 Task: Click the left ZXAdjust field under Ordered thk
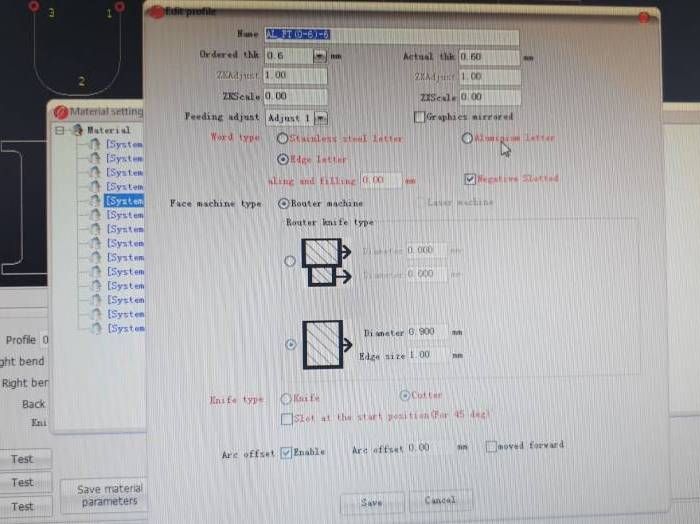pyautogui.click(x=295, y=75)
